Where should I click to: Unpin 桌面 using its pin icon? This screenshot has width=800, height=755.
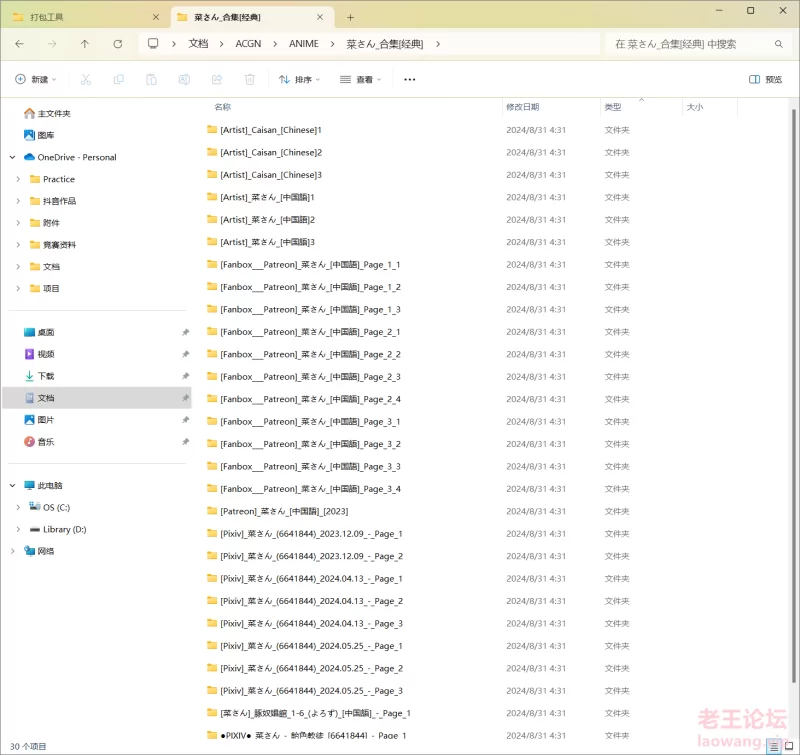(185, 332)
